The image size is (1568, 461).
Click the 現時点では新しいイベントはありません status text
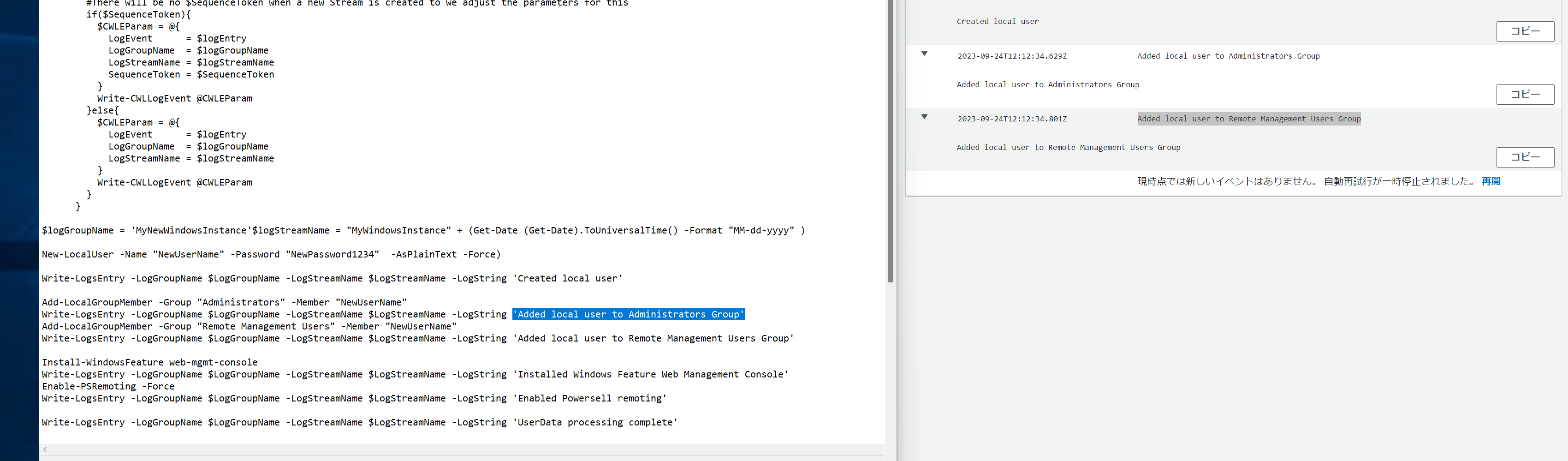click(x=1227, y=181)
